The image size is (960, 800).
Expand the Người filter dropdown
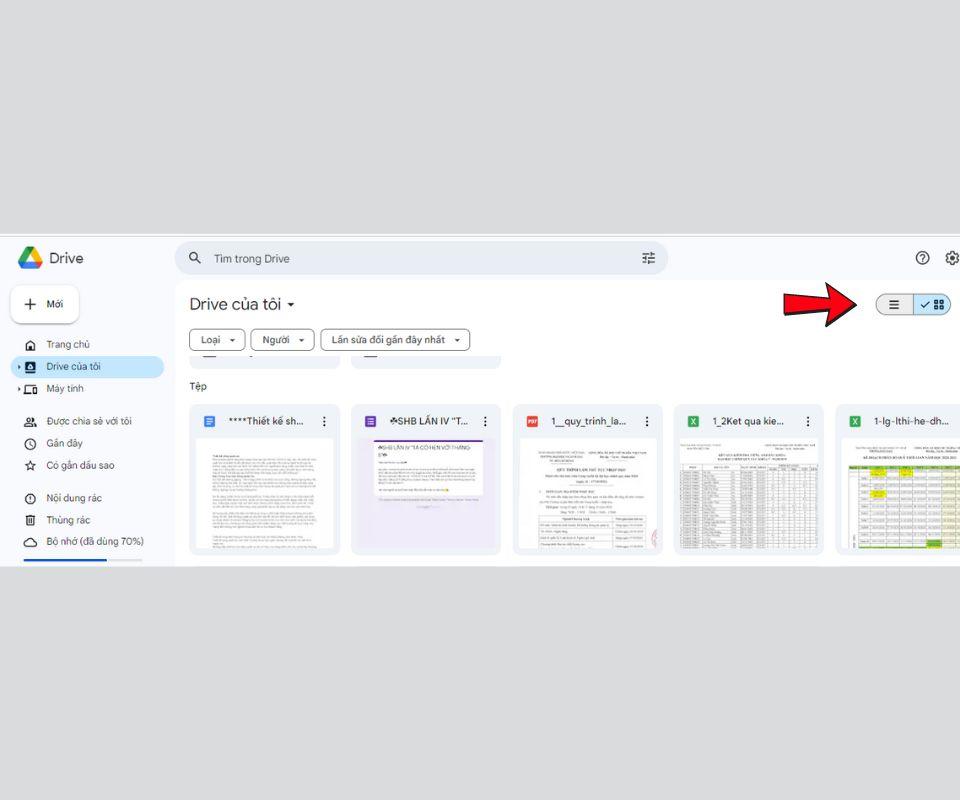pos(282,340)
